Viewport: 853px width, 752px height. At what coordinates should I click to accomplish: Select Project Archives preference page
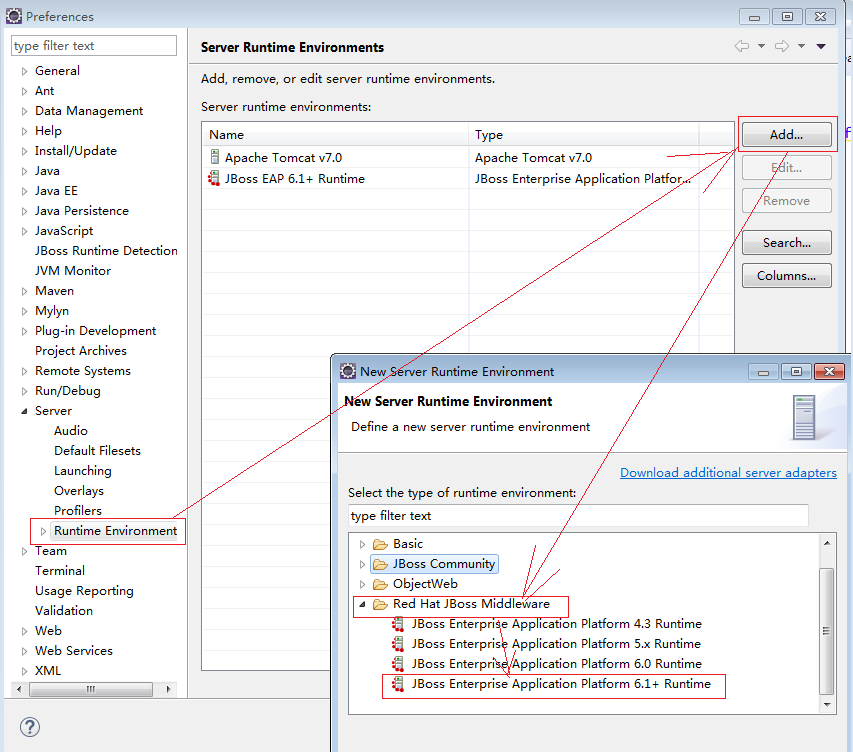click(81, 351)
